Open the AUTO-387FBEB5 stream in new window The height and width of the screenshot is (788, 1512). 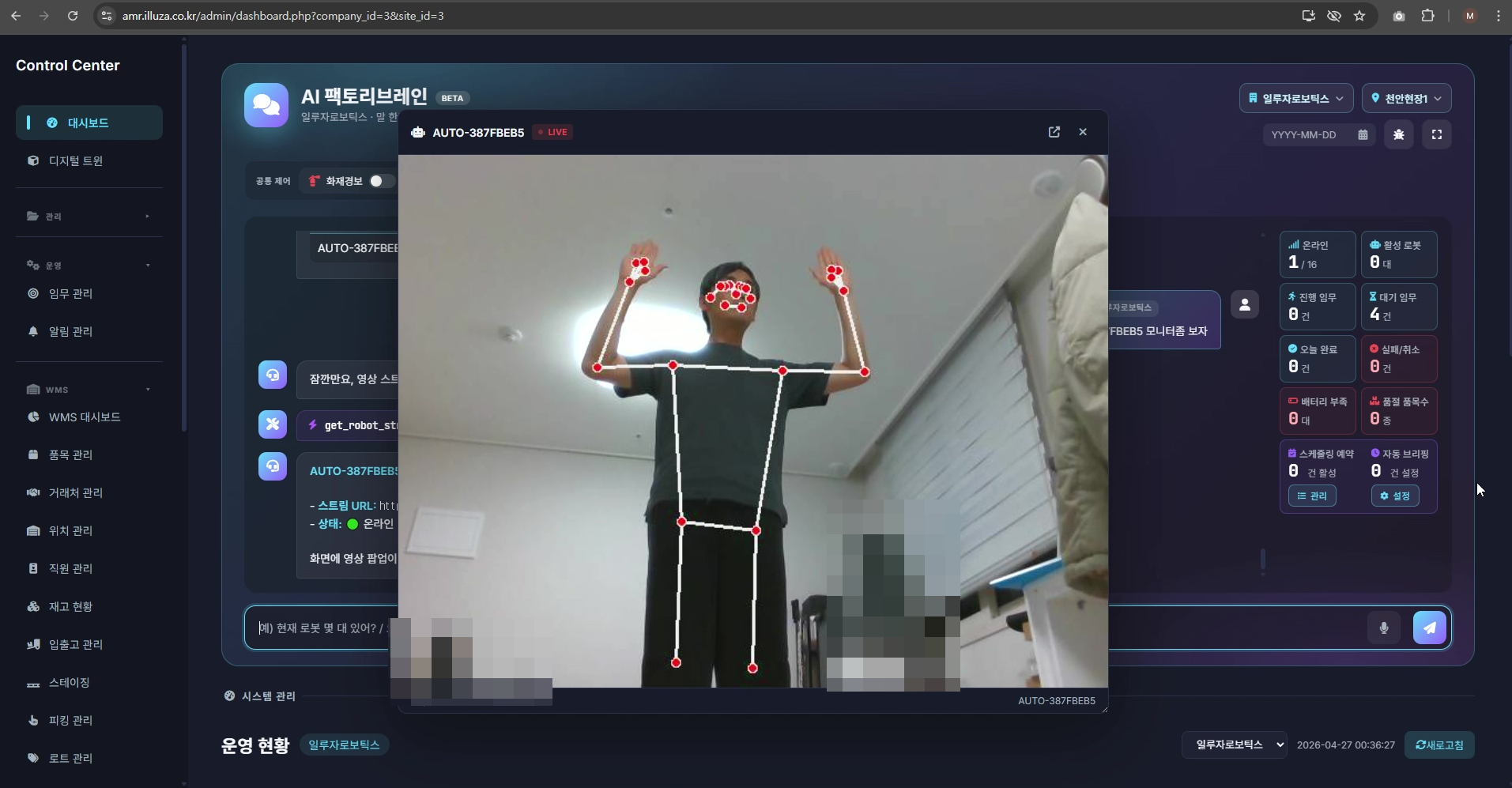coord(1055,132)
